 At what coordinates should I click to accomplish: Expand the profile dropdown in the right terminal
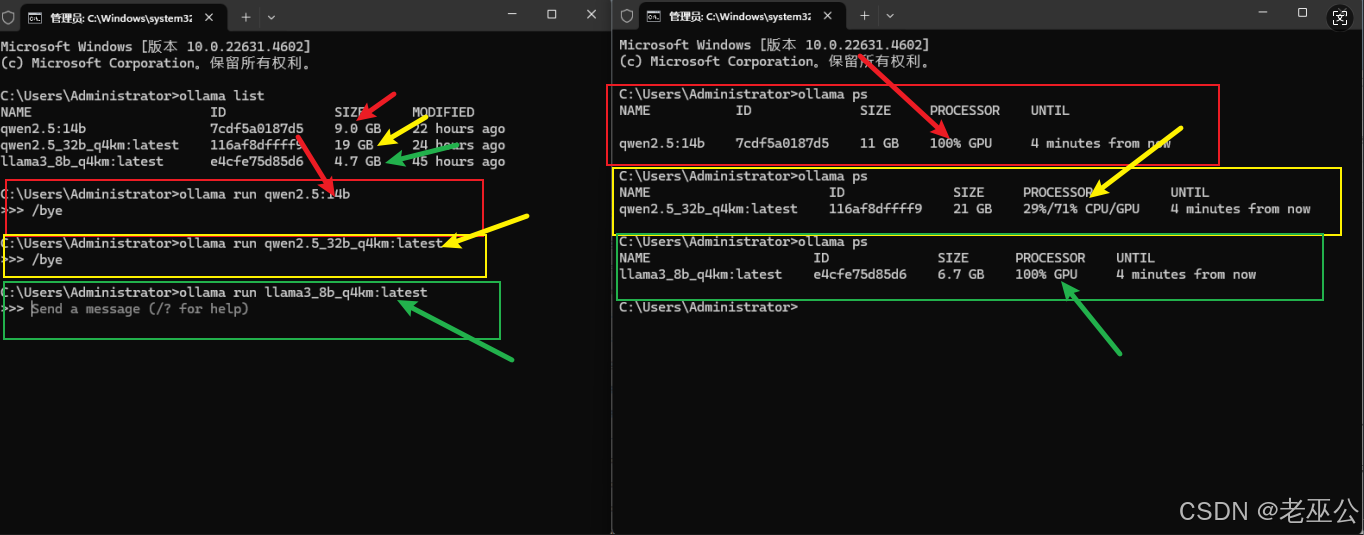[x=890, y=16]
